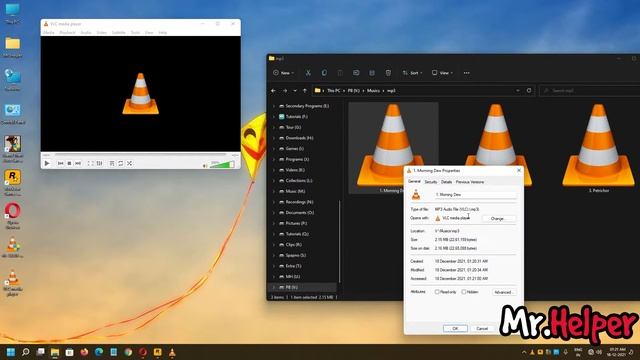Click OK in Properties dialog
Viewport: 640px width, 360px height.
pos(455,329)
